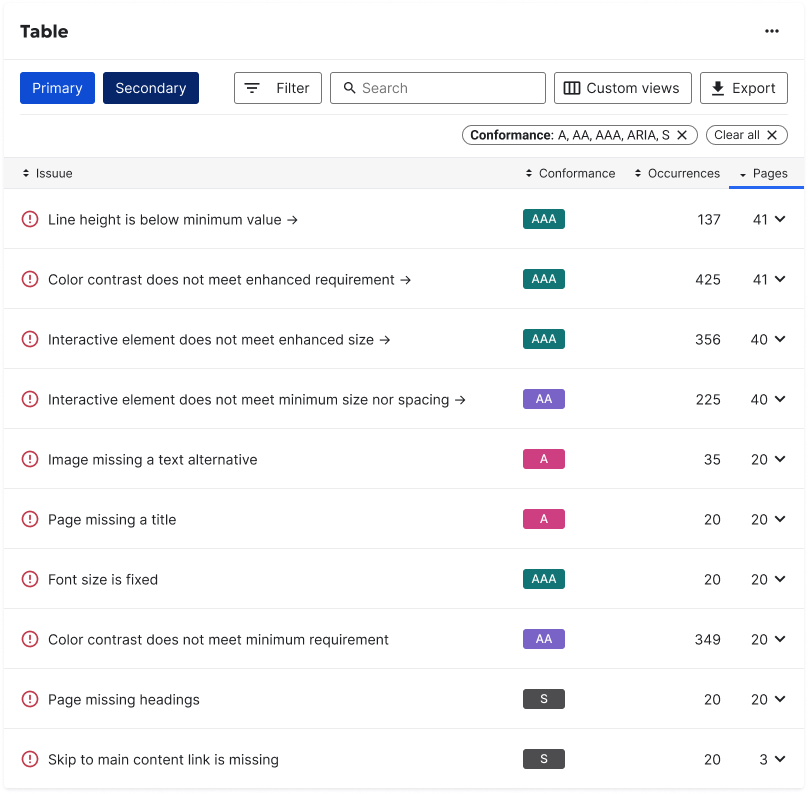
Task: Open Color contrast enhanced requirement issue link
Action: point(229,280)
